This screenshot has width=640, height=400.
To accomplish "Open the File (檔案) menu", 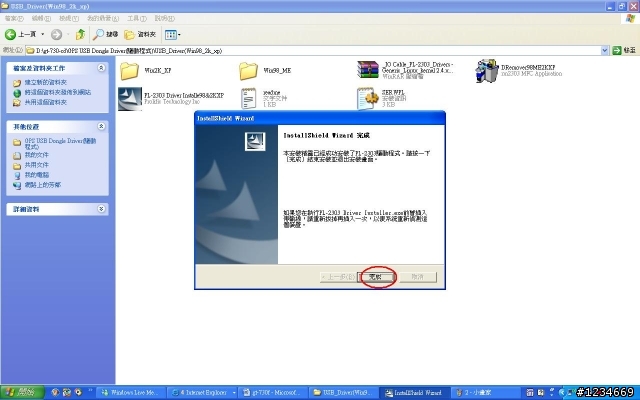I will 14,18.
